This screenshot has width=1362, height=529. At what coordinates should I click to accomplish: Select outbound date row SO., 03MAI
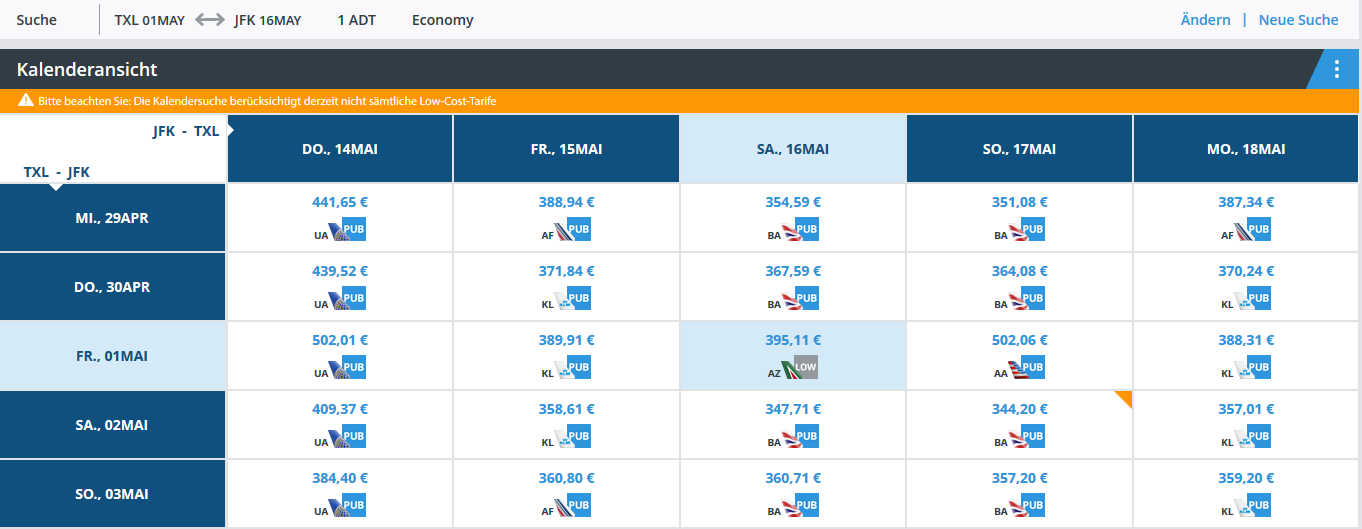click(x=113, y=494)
